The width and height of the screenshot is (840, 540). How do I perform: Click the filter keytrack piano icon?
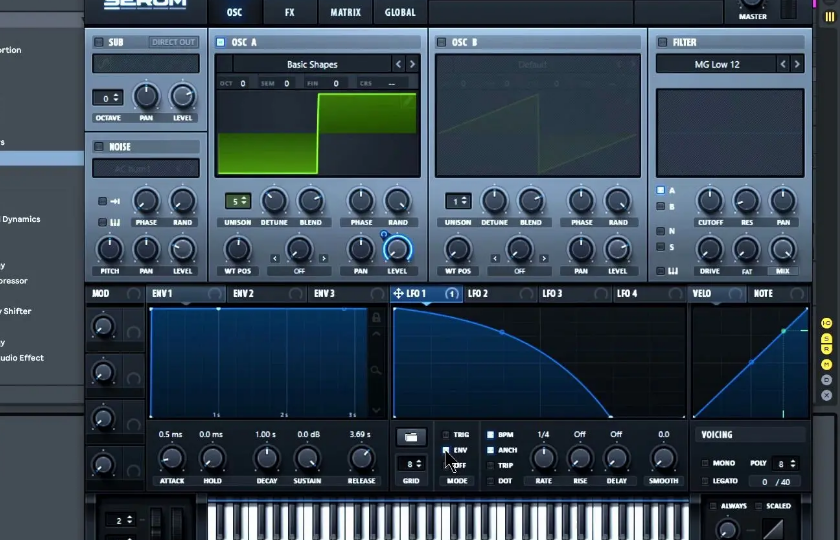[x=673, y=271]
